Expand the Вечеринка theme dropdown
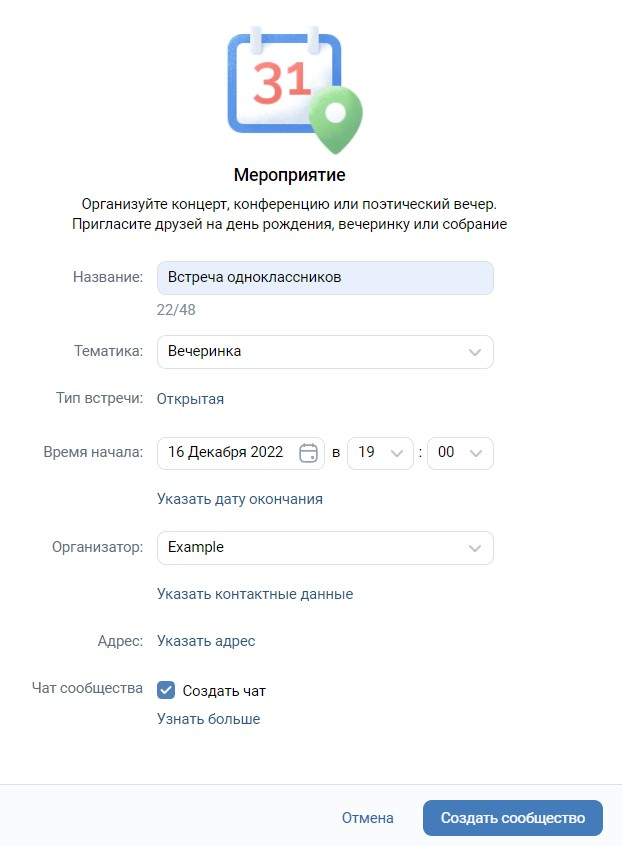 (325, 352)
